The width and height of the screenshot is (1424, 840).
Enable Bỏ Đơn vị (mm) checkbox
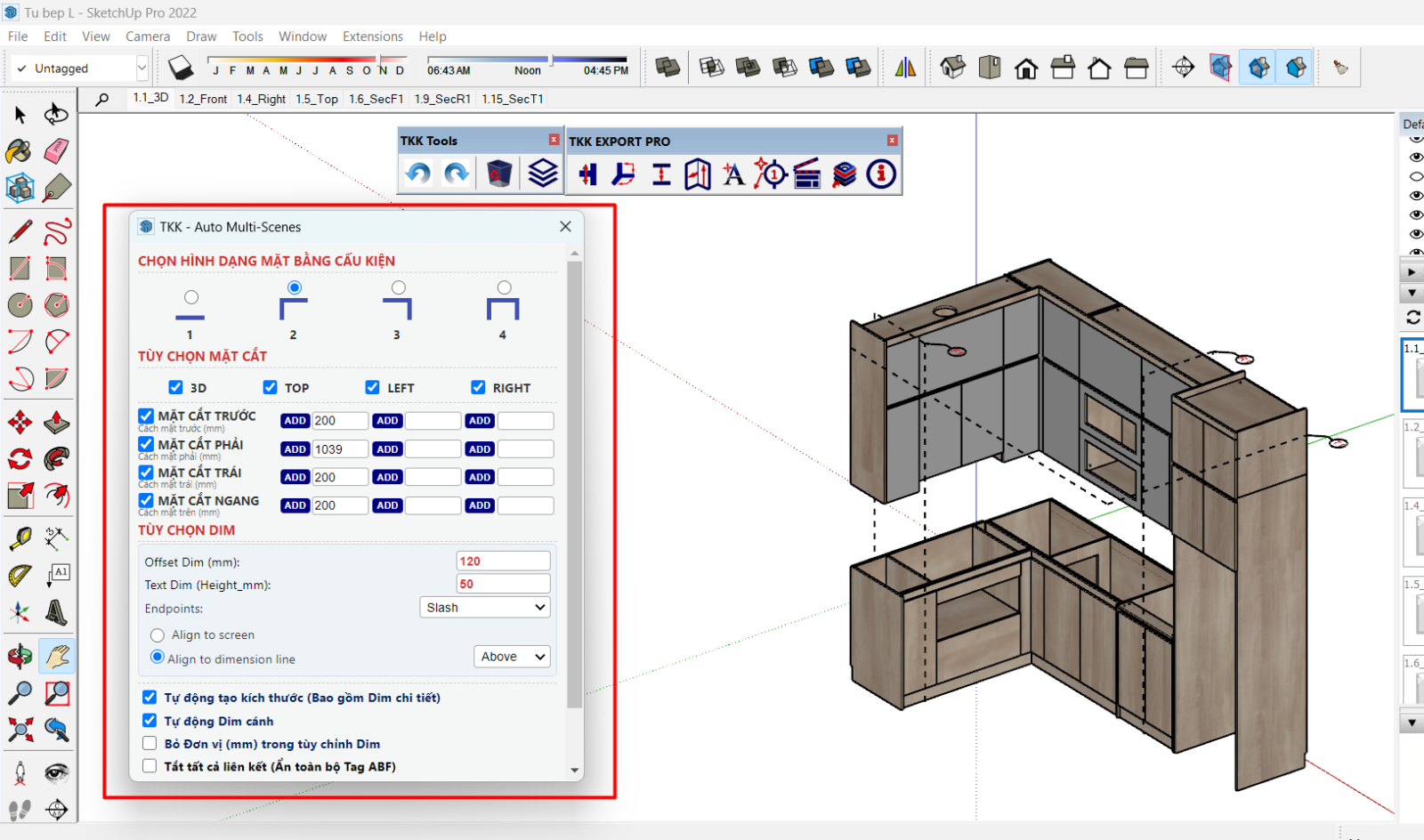click(x=150, y=743)
